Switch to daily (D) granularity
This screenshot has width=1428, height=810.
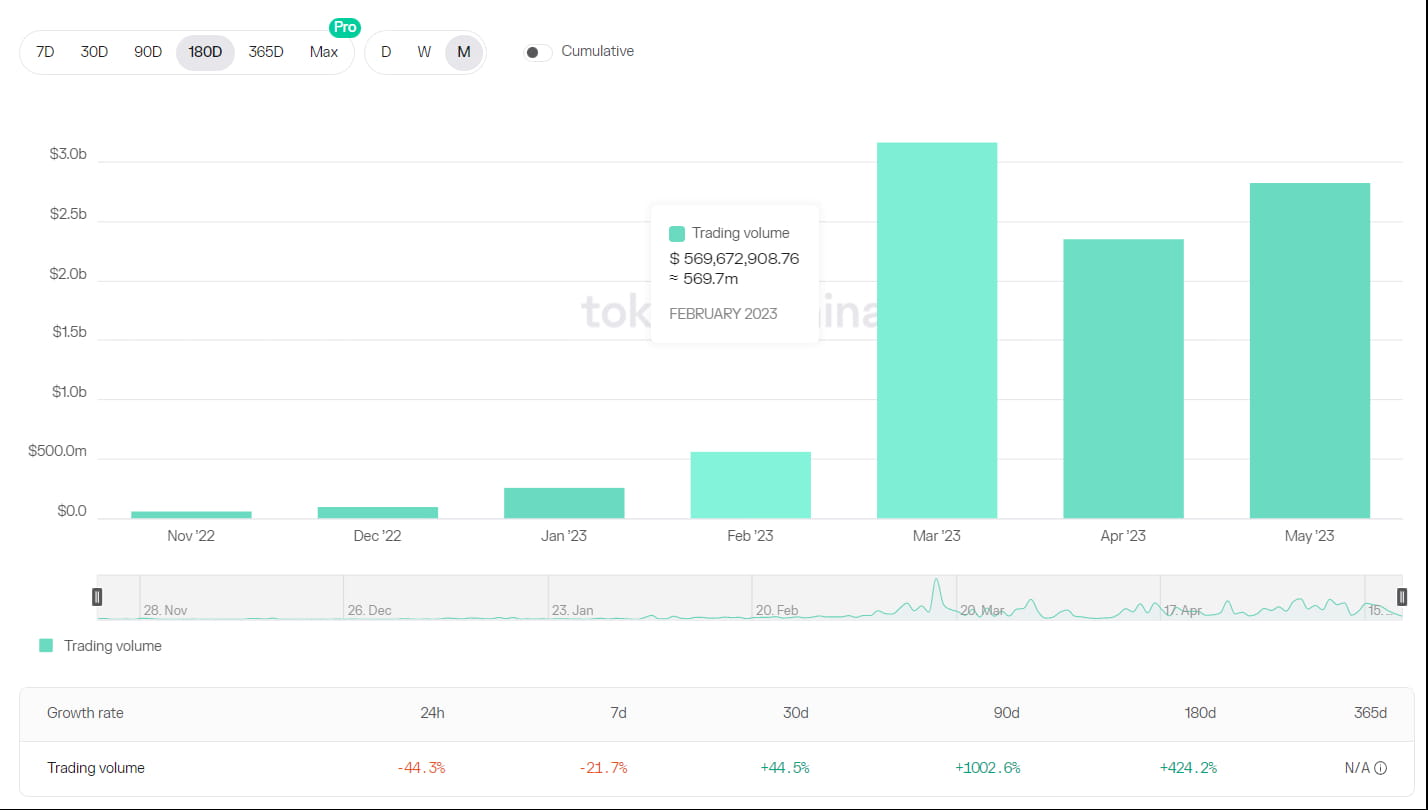pyautogui.click(x=386, y=52)
